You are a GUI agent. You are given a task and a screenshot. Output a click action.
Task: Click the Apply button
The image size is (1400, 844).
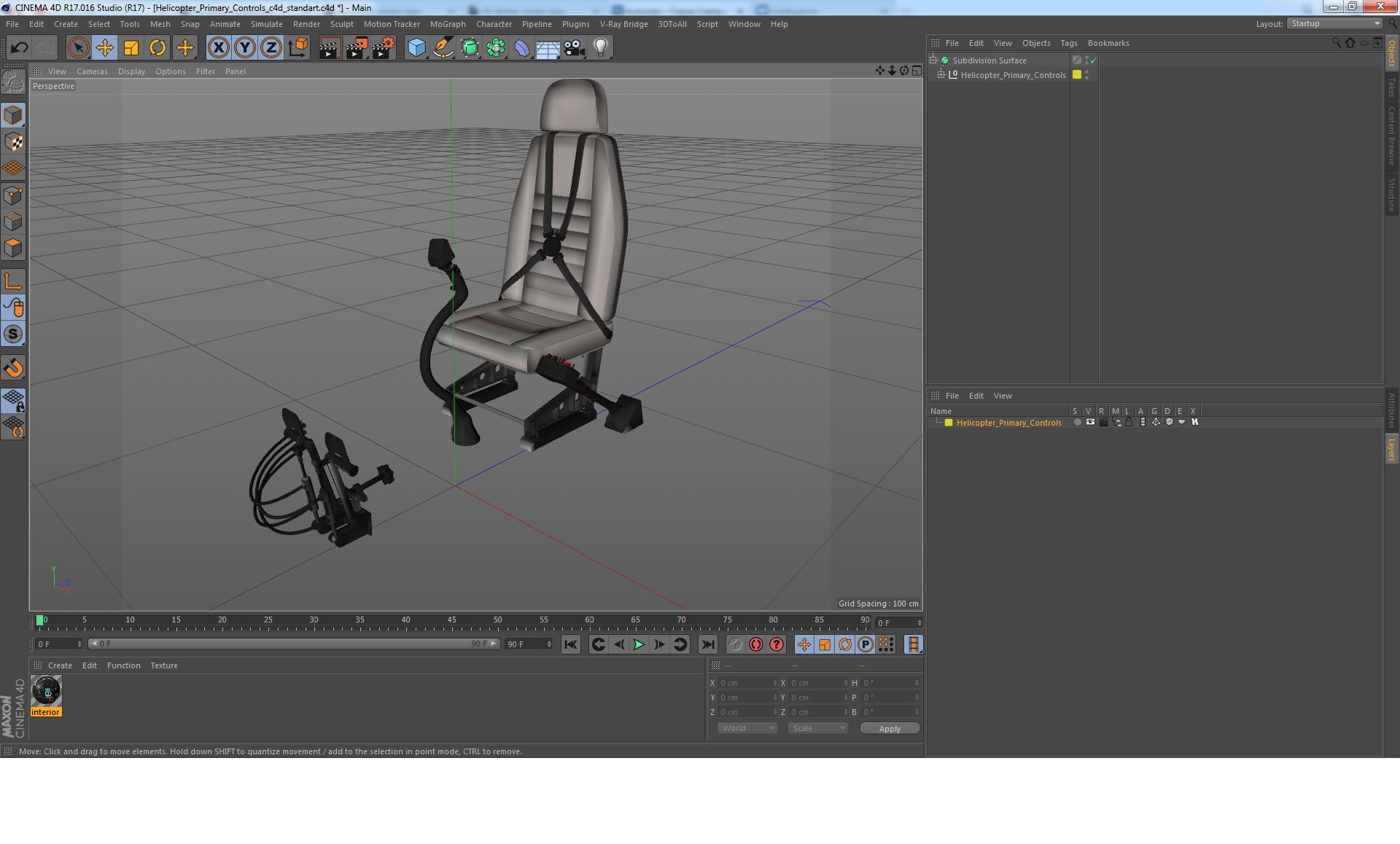point(889,729)
